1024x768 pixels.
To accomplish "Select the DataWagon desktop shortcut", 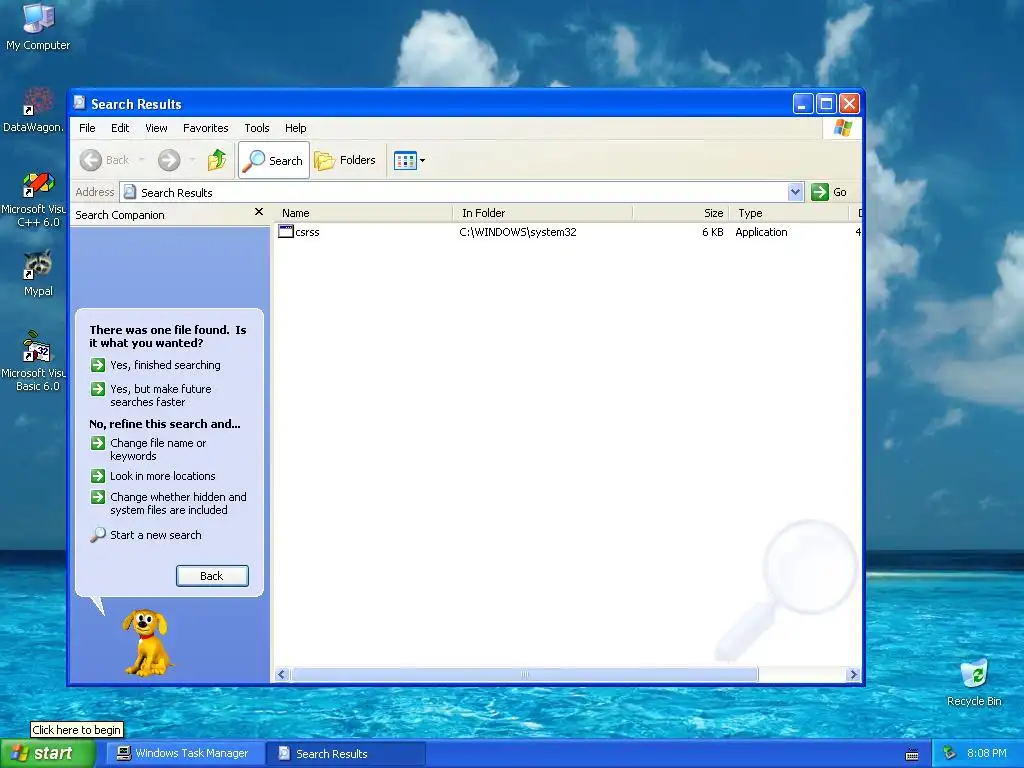I will (33, 110).
